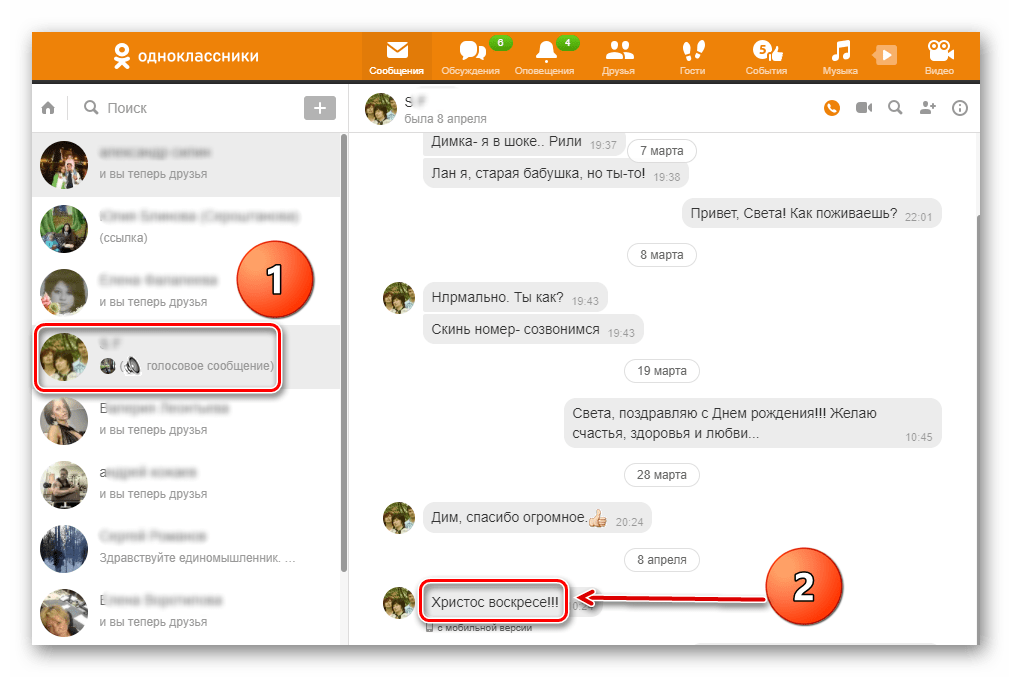1012x677 pixels.
Task: Click message 'Скинь номер- созвонимся'
Action: 533,330
